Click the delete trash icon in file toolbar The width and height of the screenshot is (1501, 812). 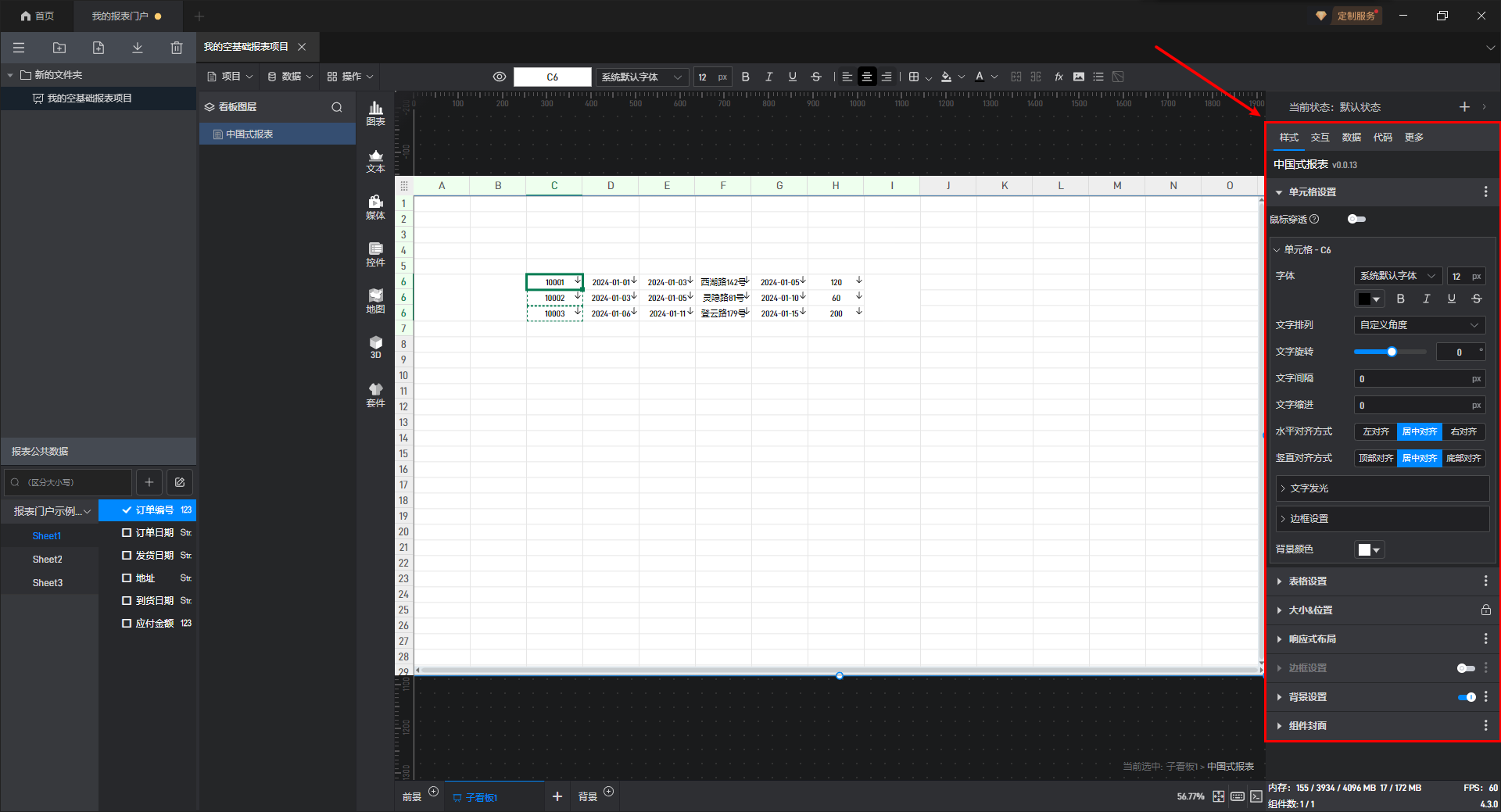click(x=177, y=48)
